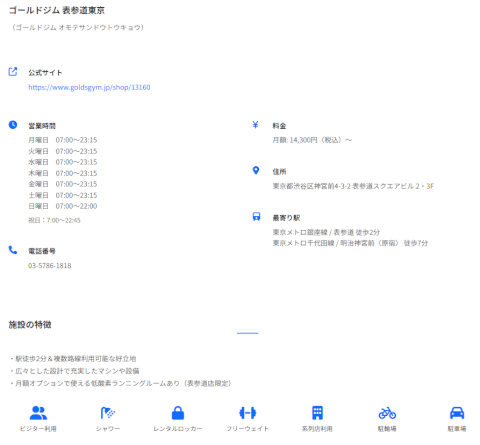Viewport: 480px width, 445px height.
Task: Click the 駐輪場 bicycle icon
Action: coord(387,413)
